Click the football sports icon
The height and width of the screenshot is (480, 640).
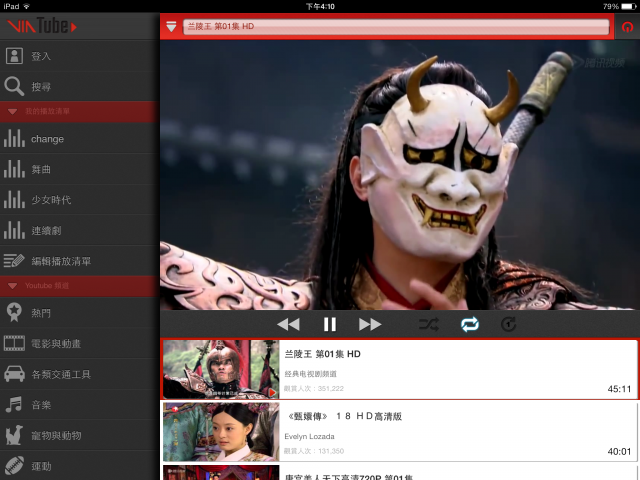14,466
